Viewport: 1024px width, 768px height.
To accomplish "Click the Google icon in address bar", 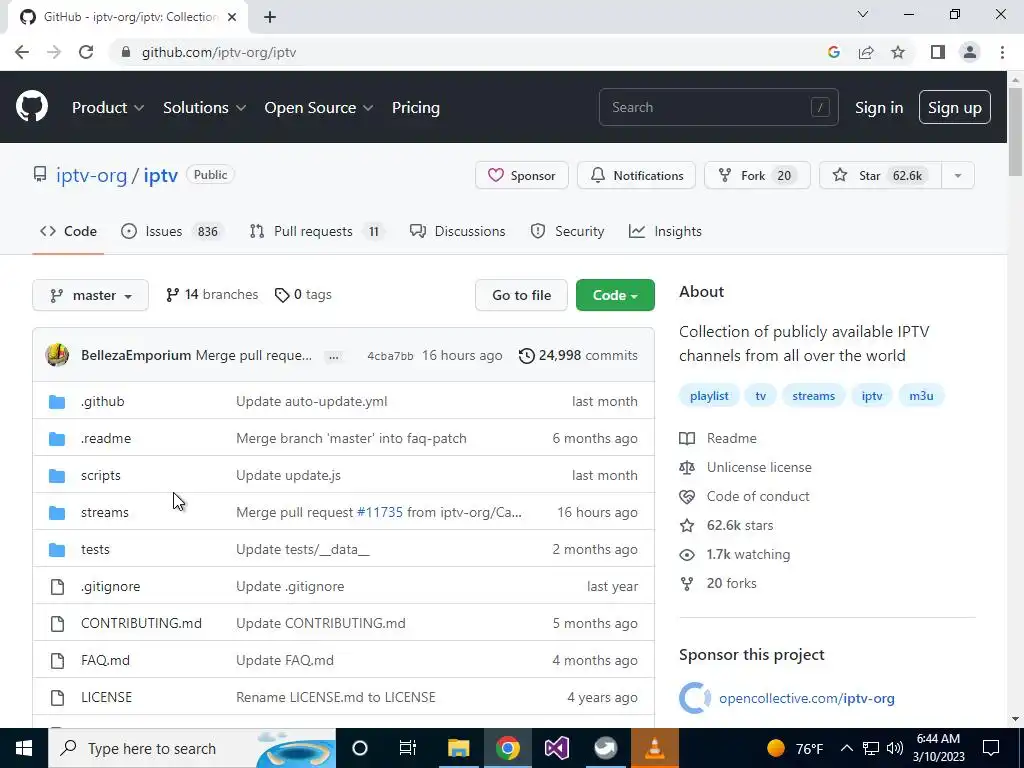I will click(833, 52).
